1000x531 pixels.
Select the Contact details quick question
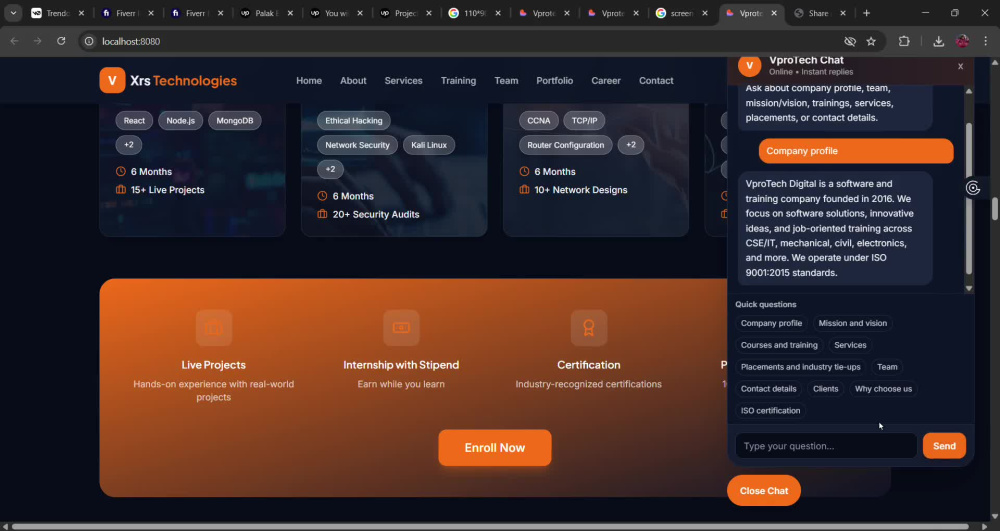[x=768, y=389]
